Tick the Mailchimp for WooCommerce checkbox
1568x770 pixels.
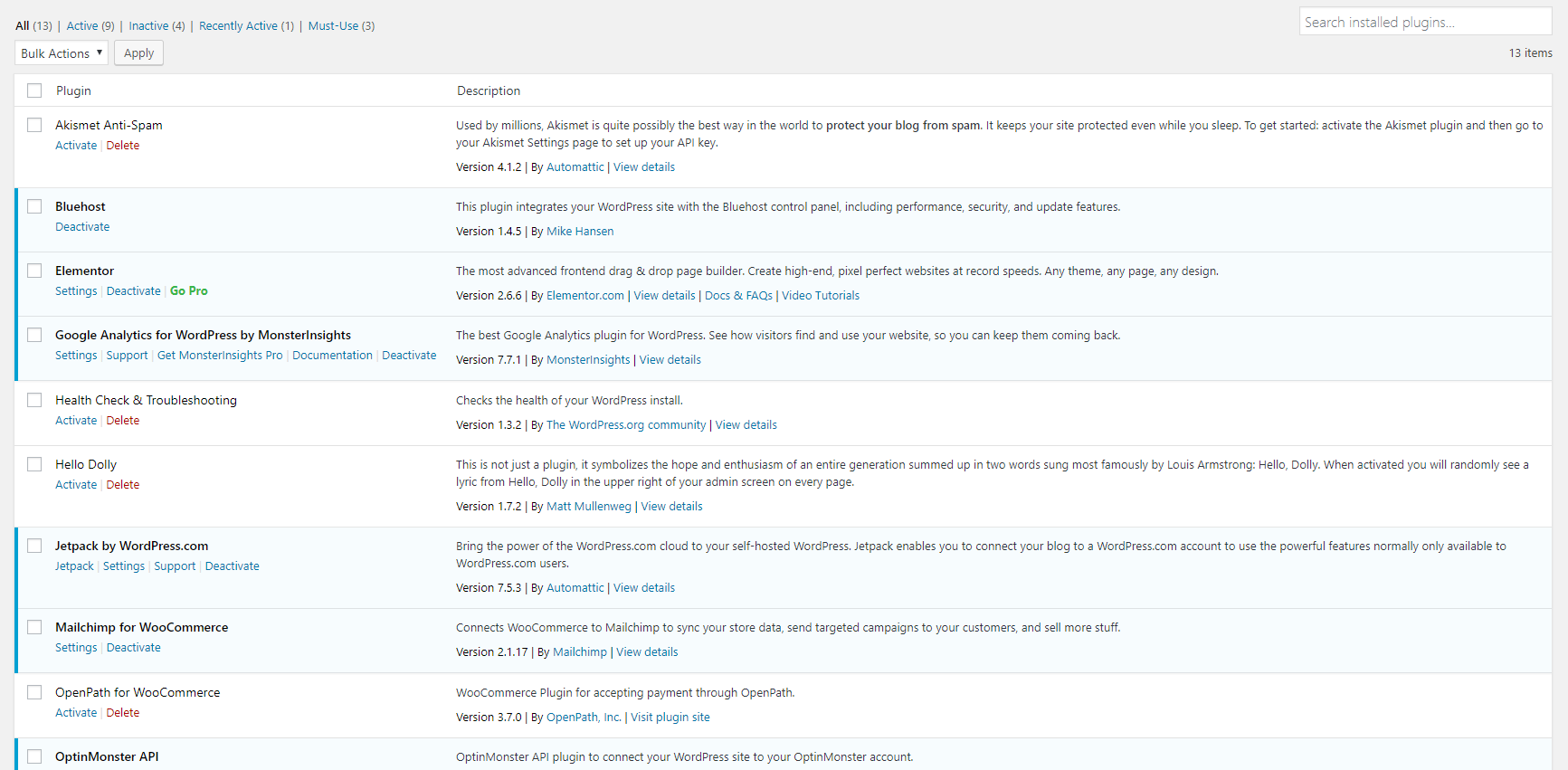tap(34, 627)
